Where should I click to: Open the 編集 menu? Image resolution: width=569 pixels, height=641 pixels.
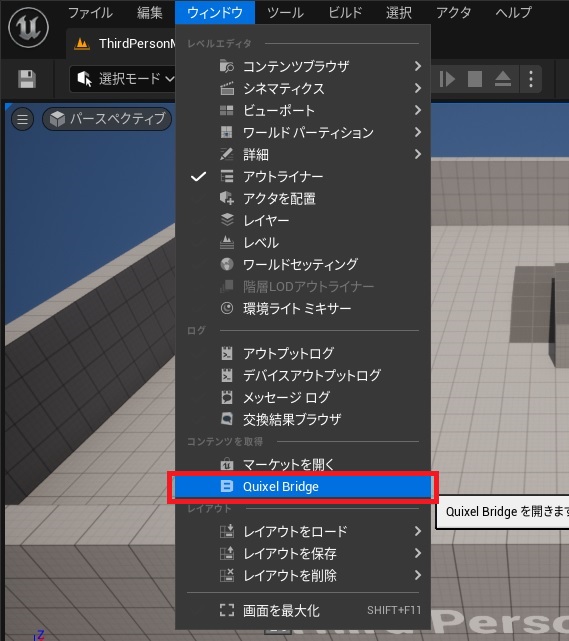150,13
